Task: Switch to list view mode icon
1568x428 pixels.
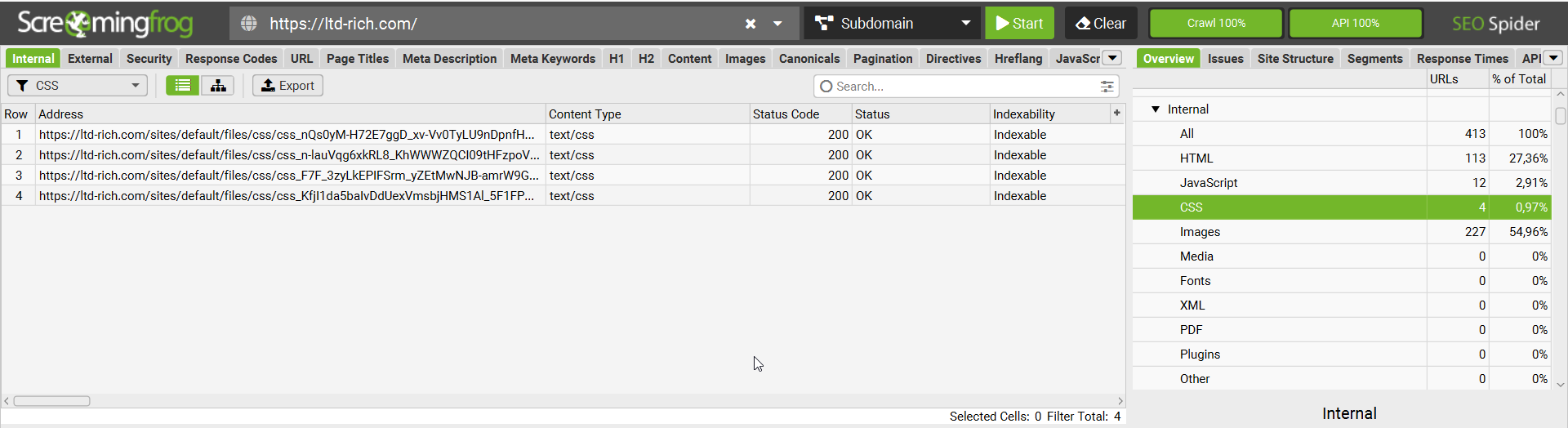Action: (183, 85)
